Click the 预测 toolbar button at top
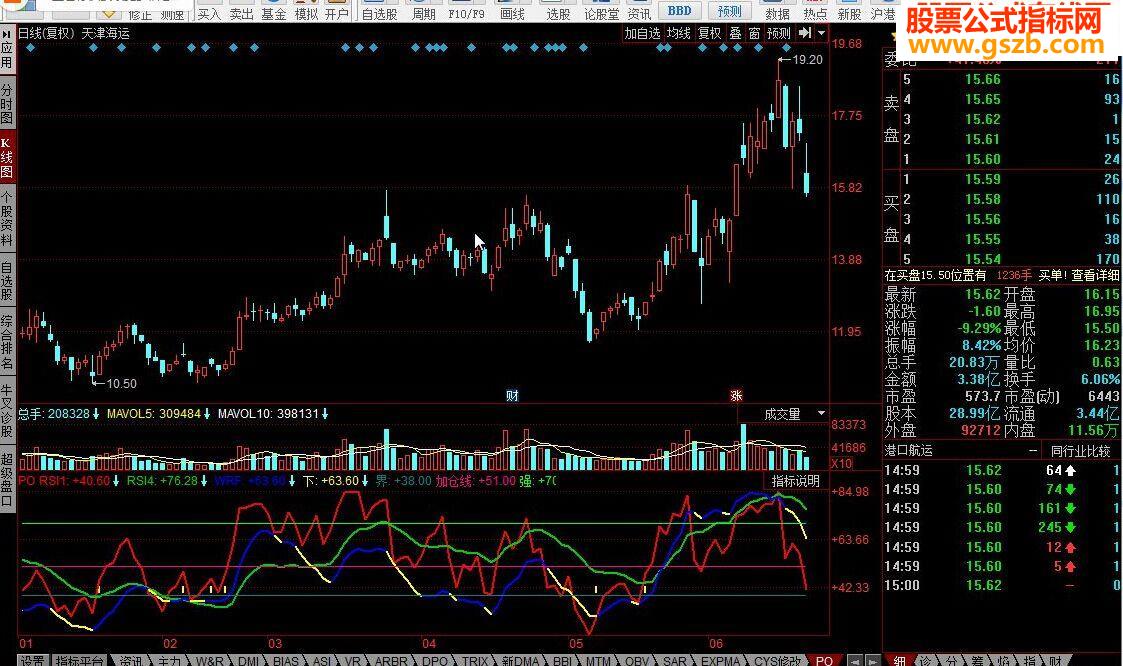The image size is (1123, 666). pos(730,11)
